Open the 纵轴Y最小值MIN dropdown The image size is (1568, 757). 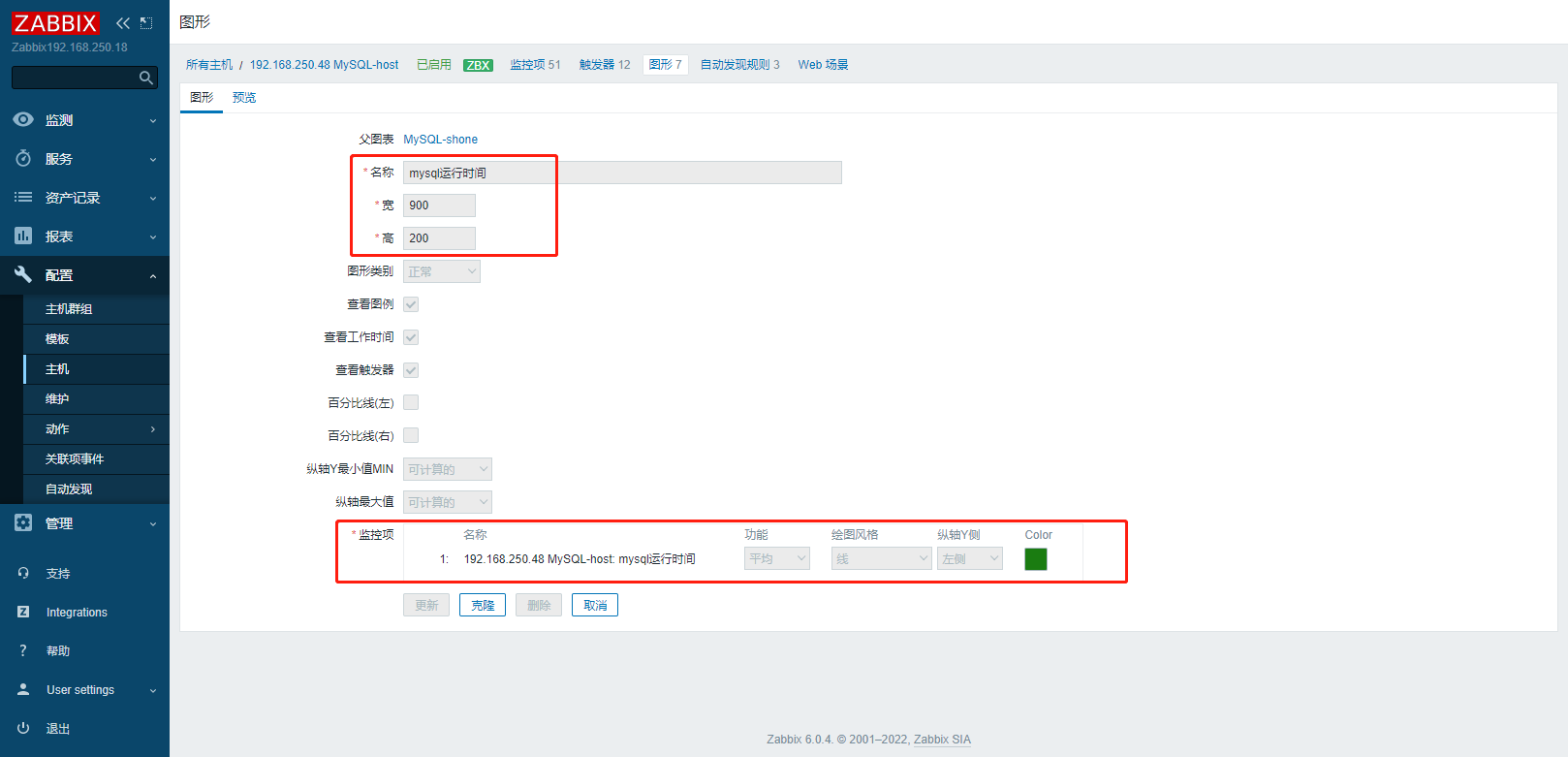[x=448, y=469]
